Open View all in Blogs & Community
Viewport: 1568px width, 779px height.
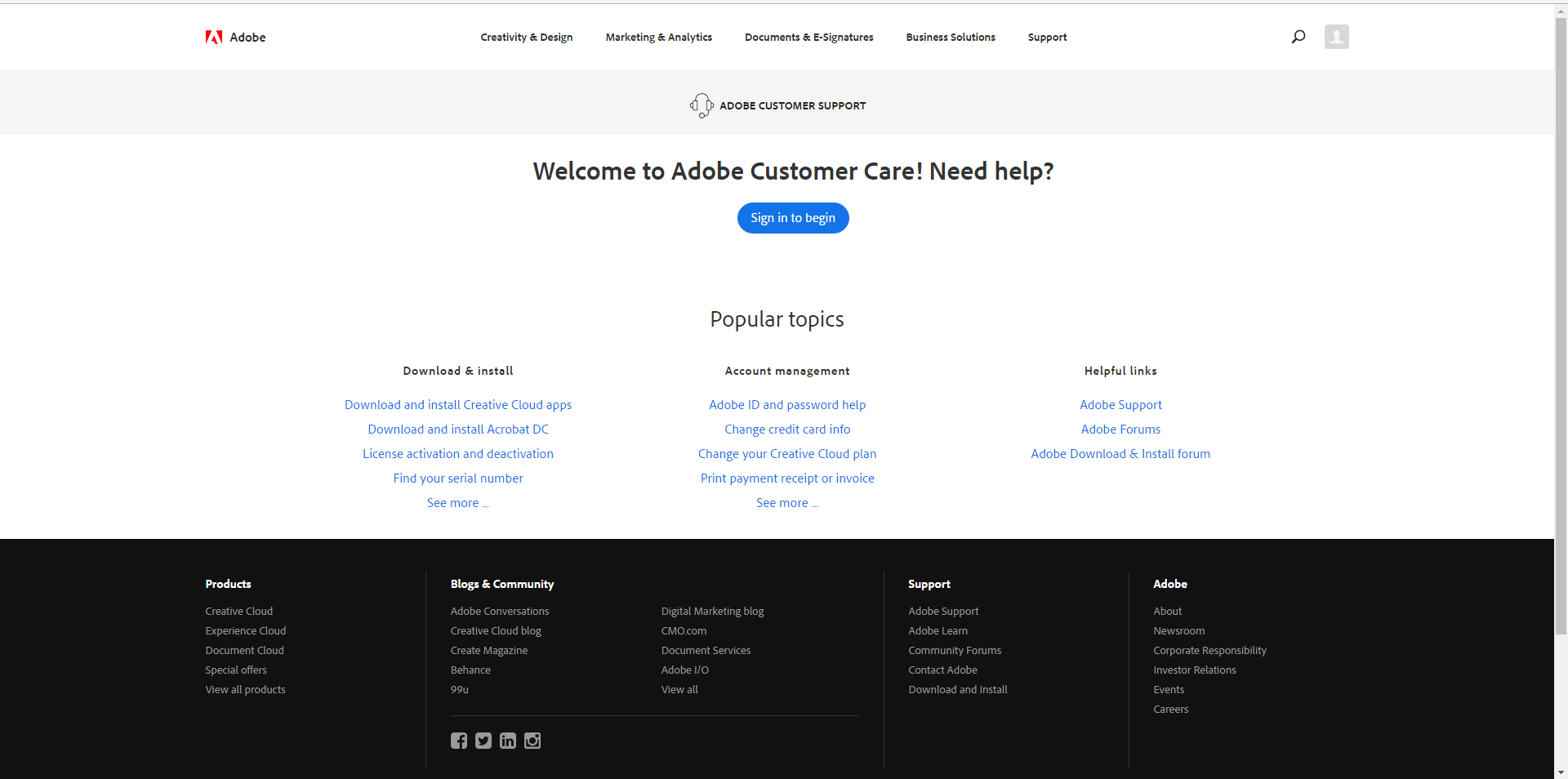[679, 689]
